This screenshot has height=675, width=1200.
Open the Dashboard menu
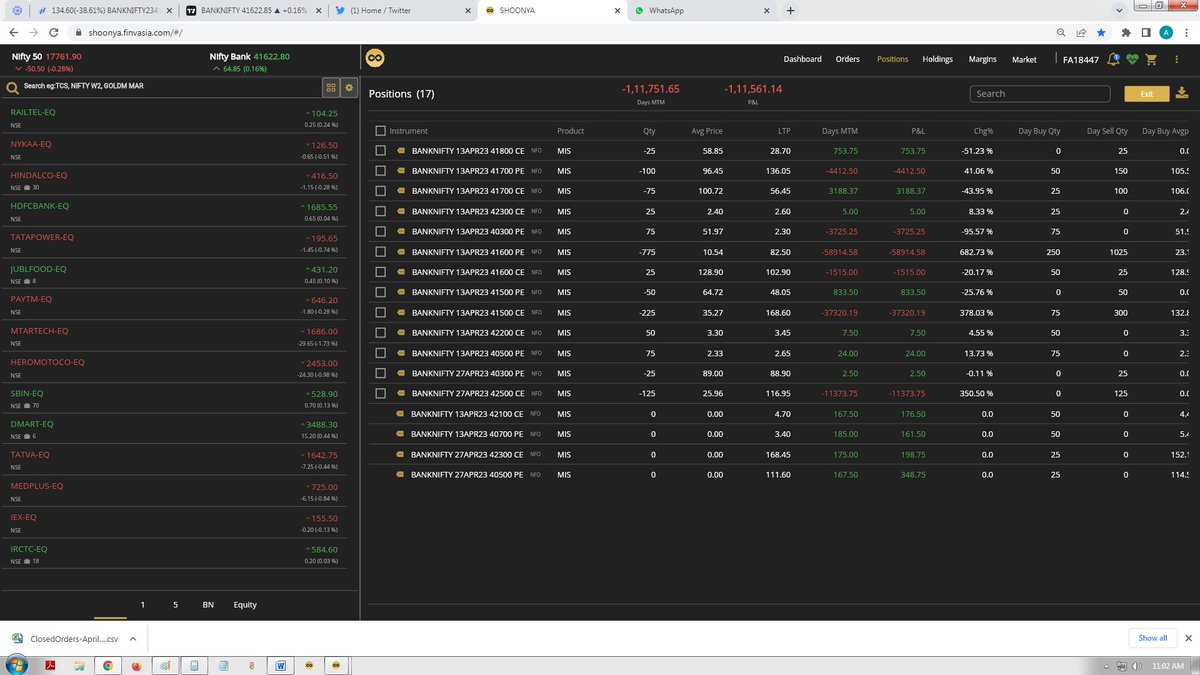(x=802, y=59)
